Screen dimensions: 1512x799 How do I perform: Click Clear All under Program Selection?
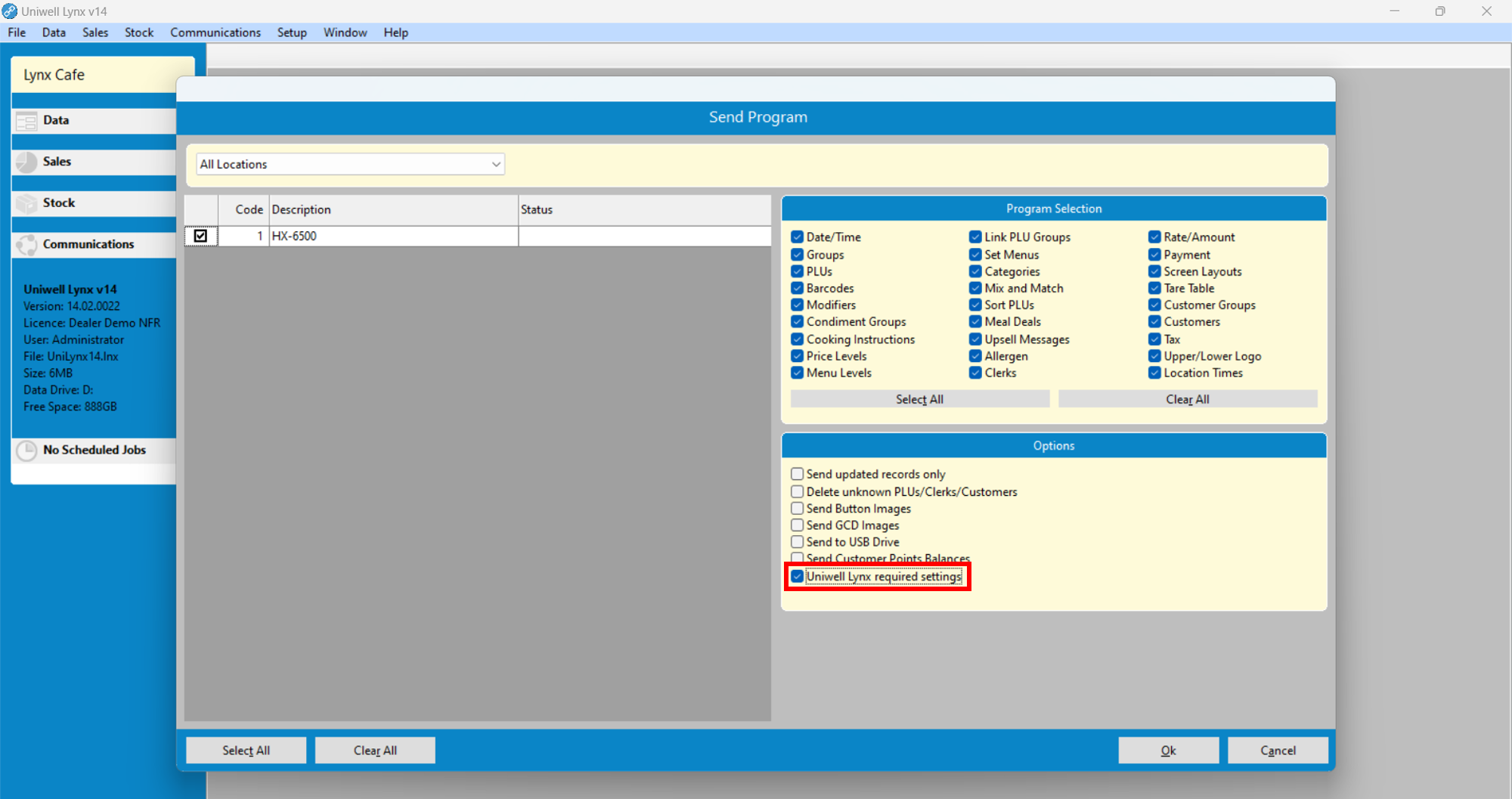[x=1187, y=399]
